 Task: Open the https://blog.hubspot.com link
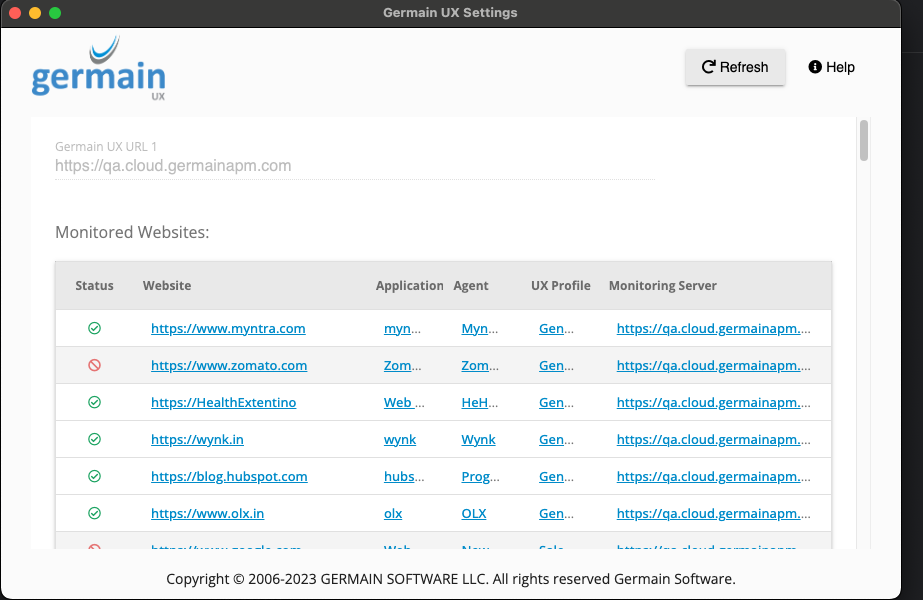229,477
